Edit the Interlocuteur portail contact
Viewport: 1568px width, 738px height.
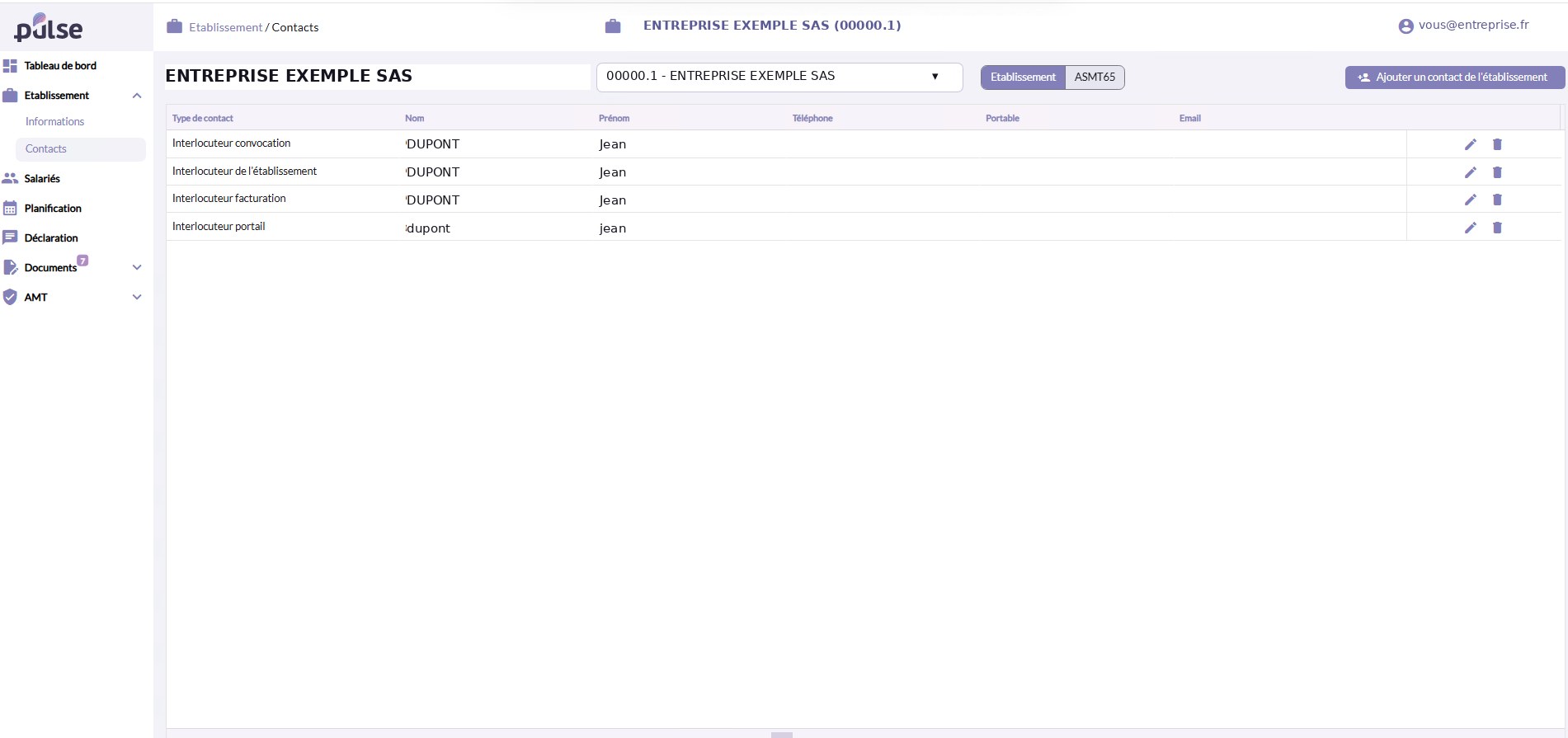[x=1470, y=228]
